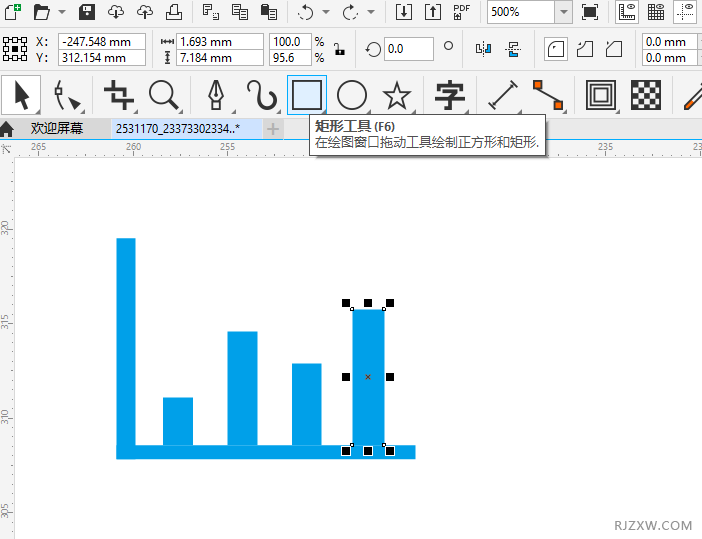This screenshot has width=702, height=539.
Task: Undo the last action
Action: [x=306, y=12]
